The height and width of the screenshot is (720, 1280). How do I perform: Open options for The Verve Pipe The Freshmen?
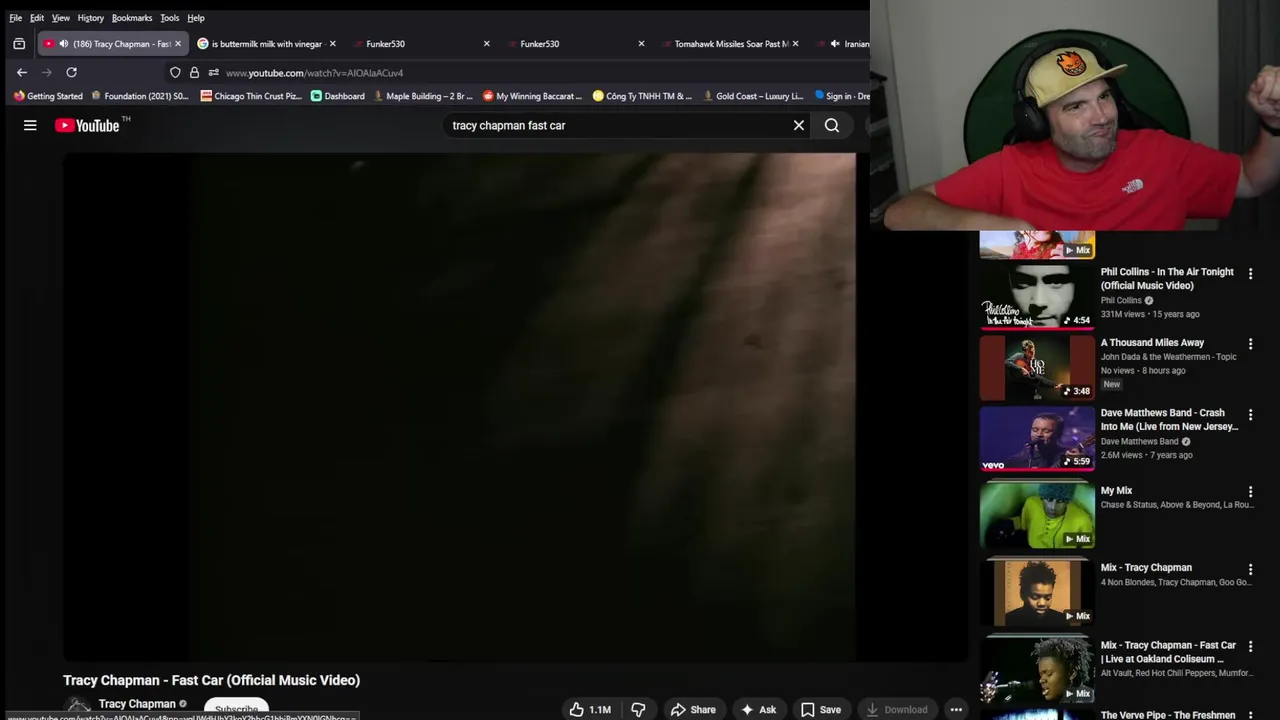click(x=1250, y=716)
